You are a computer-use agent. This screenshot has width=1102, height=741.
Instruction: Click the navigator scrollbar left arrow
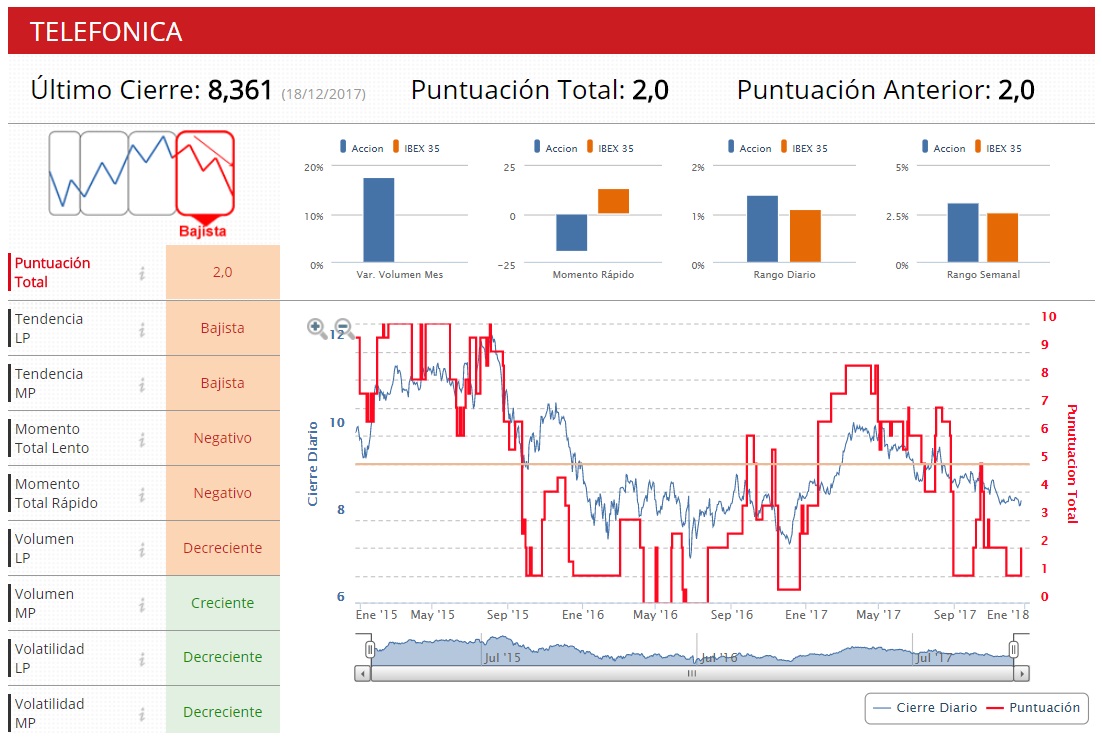pyautogui.click(x=363, y=674)
